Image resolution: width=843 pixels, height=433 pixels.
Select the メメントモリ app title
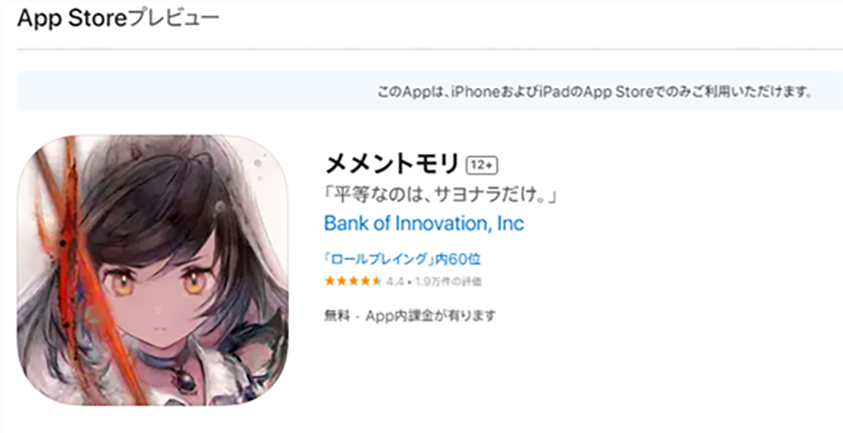point(392,164)
